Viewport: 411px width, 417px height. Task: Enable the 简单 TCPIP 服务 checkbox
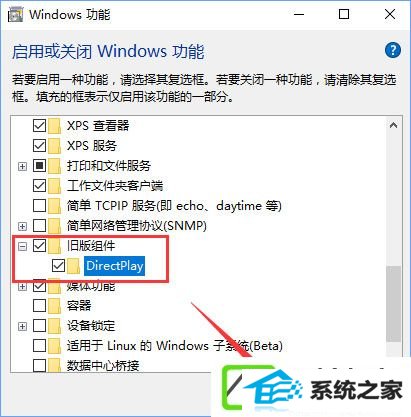[39, 206]
